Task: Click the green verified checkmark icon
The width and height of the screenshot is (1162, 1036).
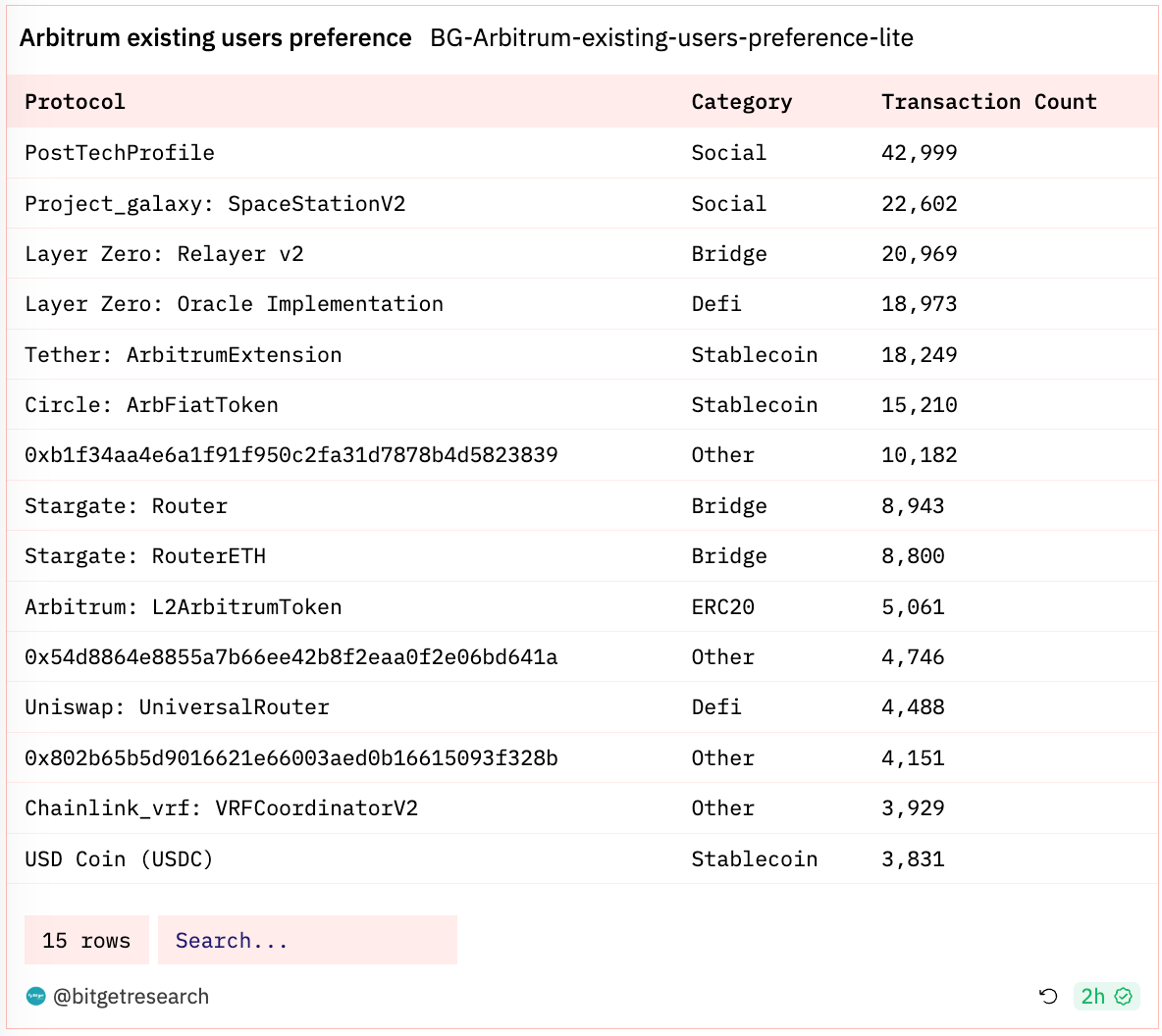Action: (1124, 997)
